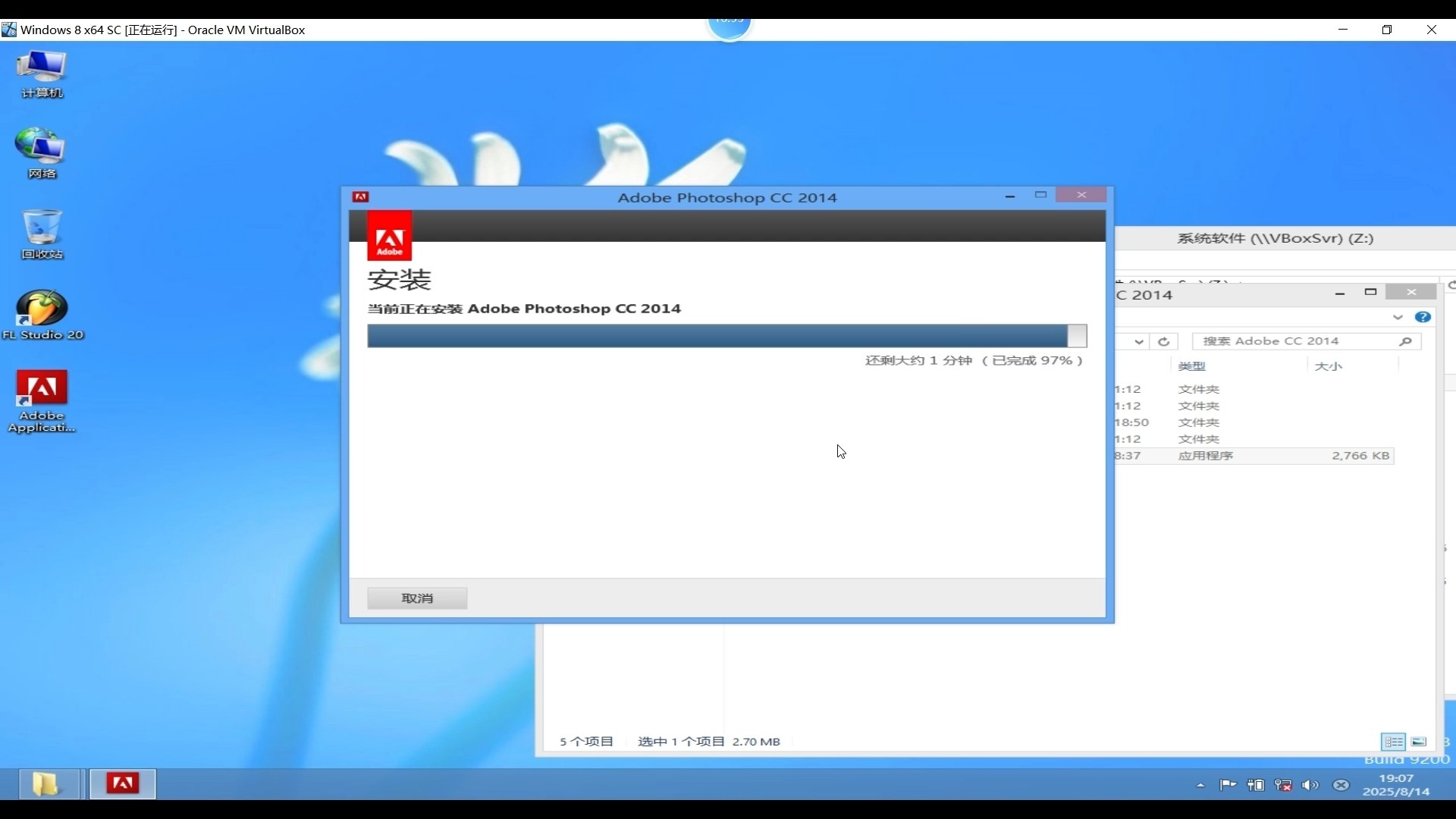This screenshot has width=1456, height=819.
Task: Click status text 5 个项目
Action: pyautogui.click(x=586, y=742)
